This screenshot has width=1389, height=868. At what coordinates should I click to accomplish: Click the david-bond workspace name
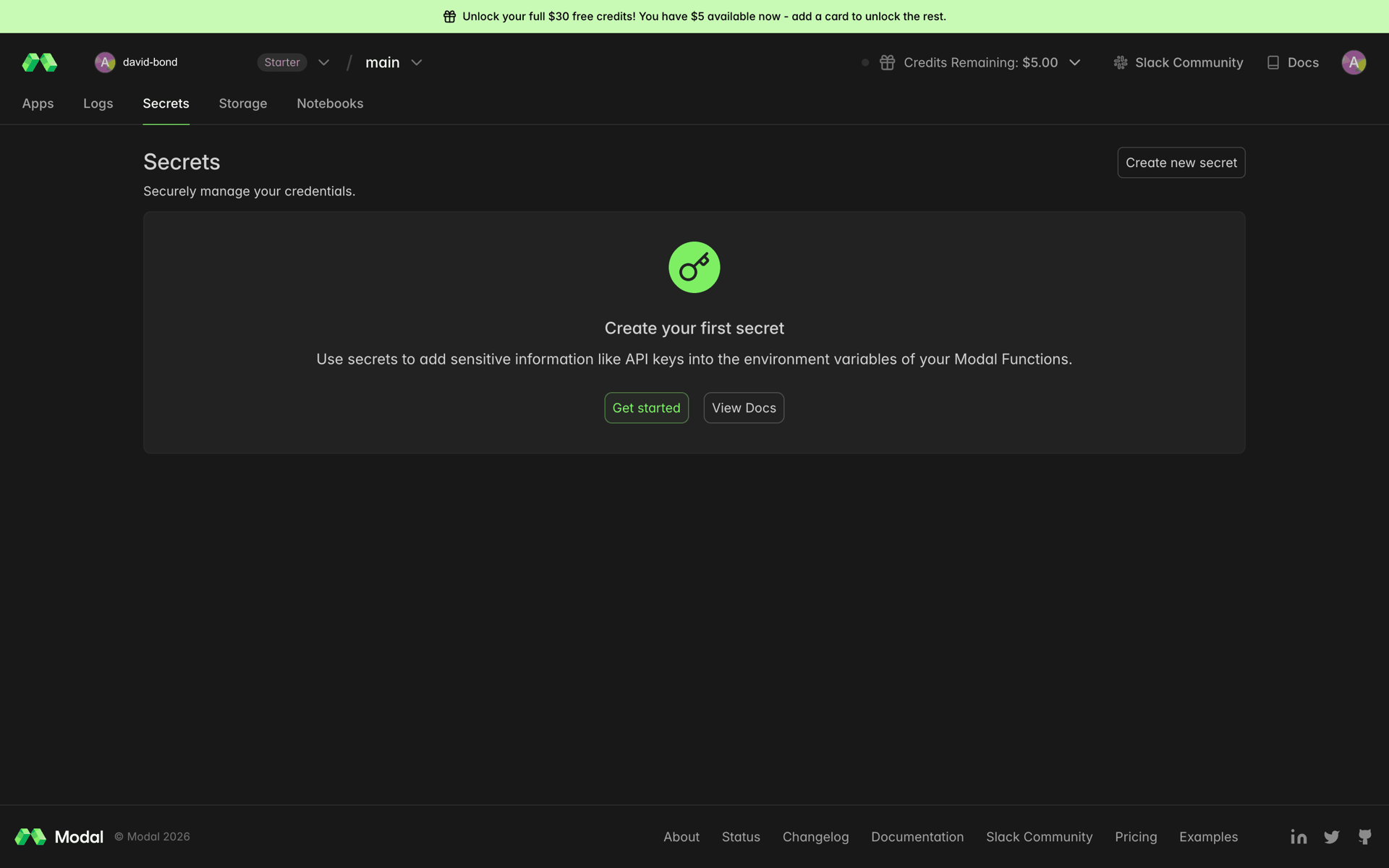150,62
